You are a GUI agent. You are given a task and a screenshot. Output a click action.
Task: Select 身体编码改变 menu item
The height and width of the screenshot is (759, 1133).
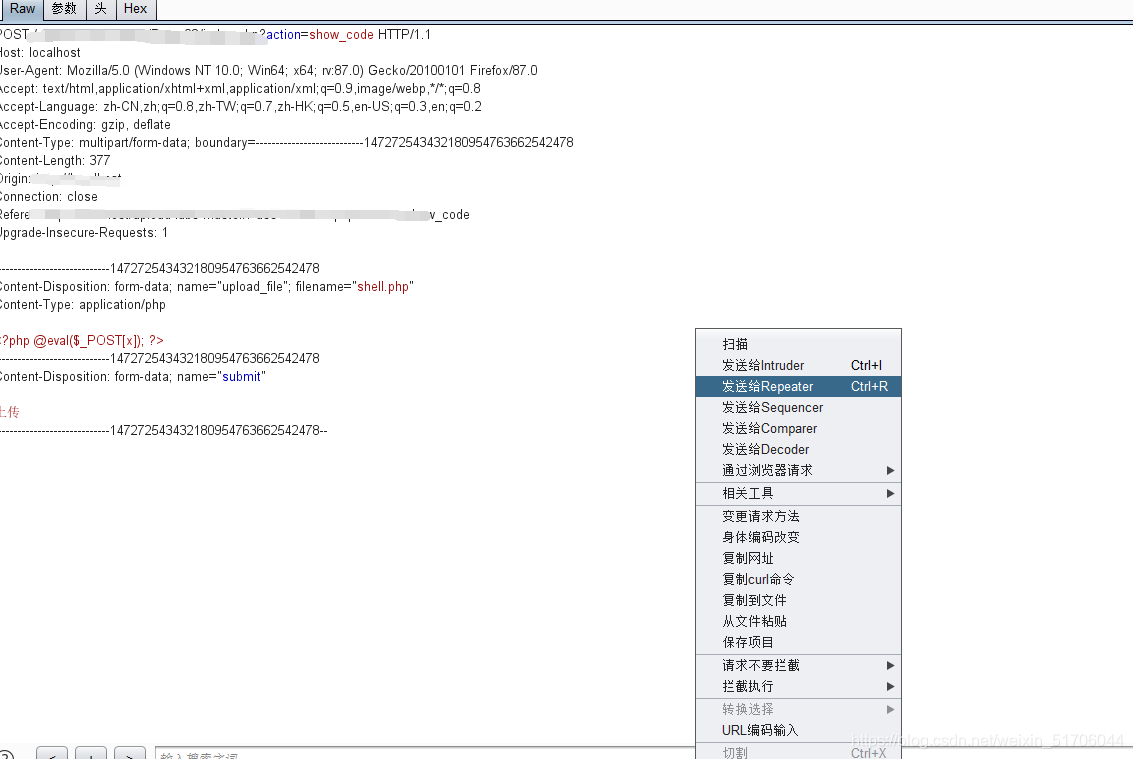[x=798, y=538]
